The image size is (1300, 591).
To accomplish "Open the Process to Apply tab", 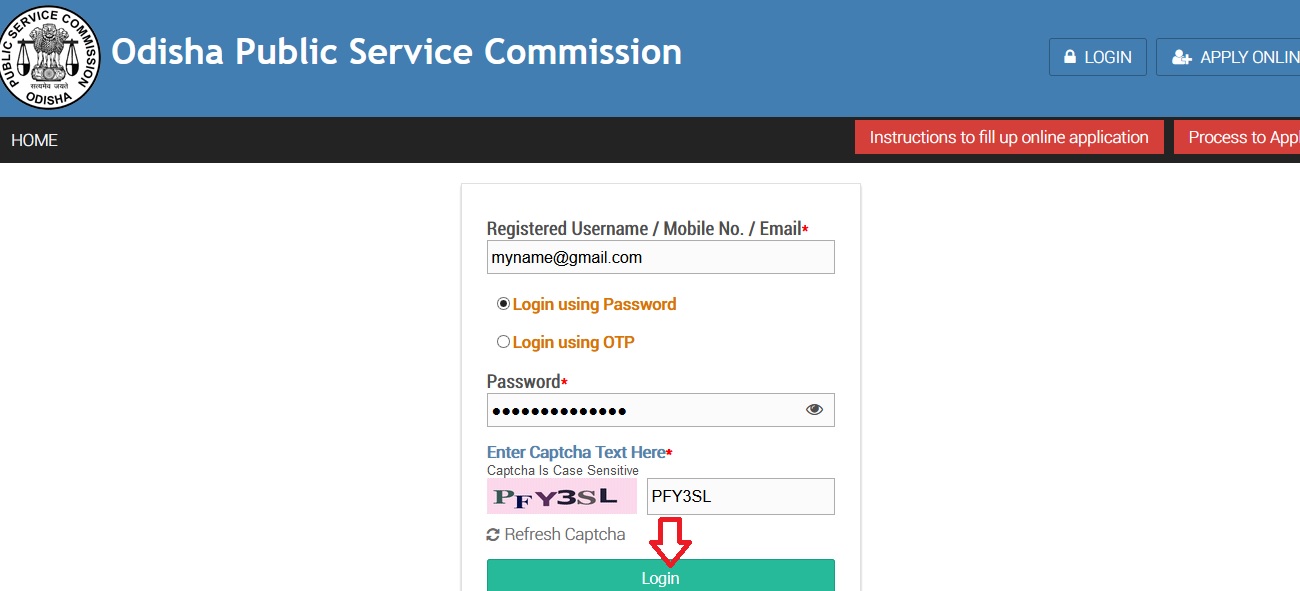I will click(1237, 137).
